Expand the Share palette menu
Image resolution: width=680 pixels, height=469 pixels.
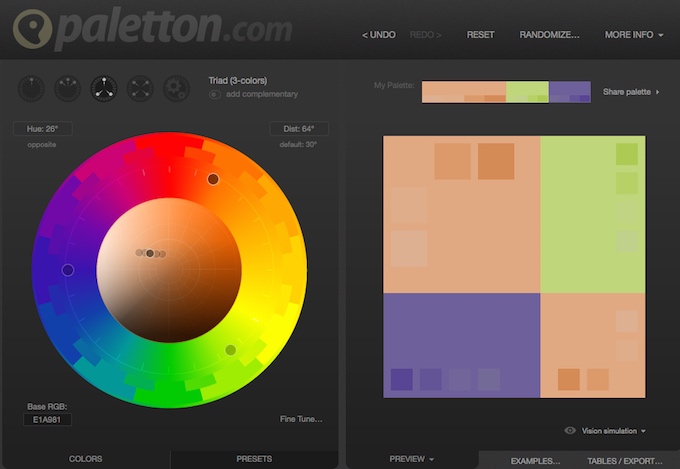(x=631, y=92)
